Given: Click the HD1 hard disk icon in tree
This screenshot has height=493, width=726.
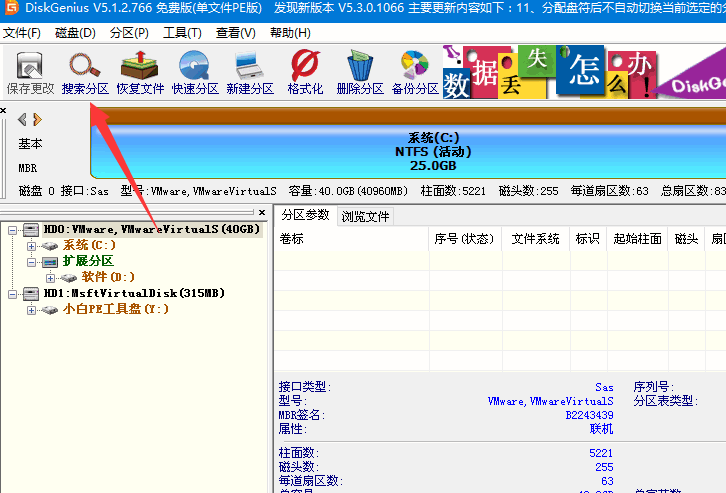Looking at the screenshot, I should click(31, 293).
